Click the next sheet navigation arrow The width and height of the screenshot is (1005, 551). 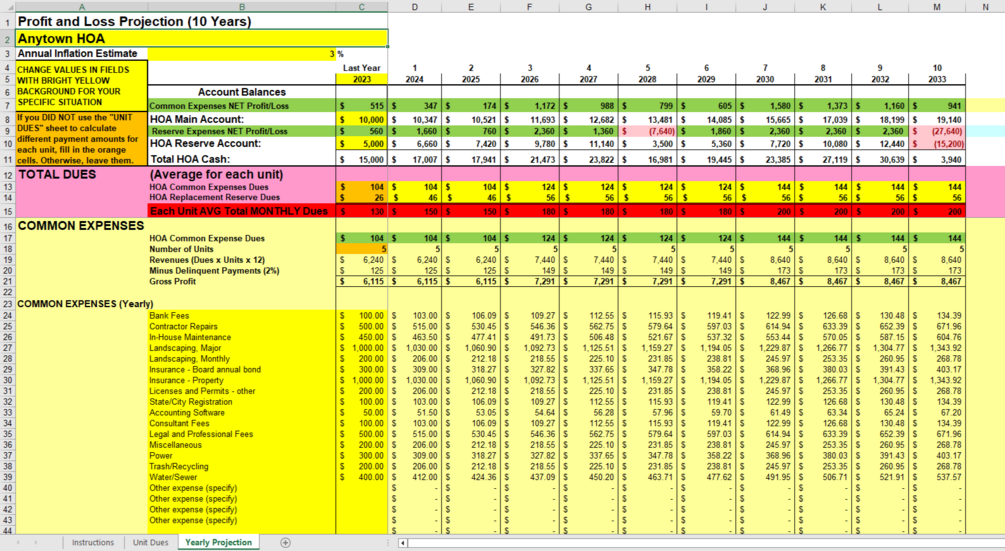pos(35,543)
